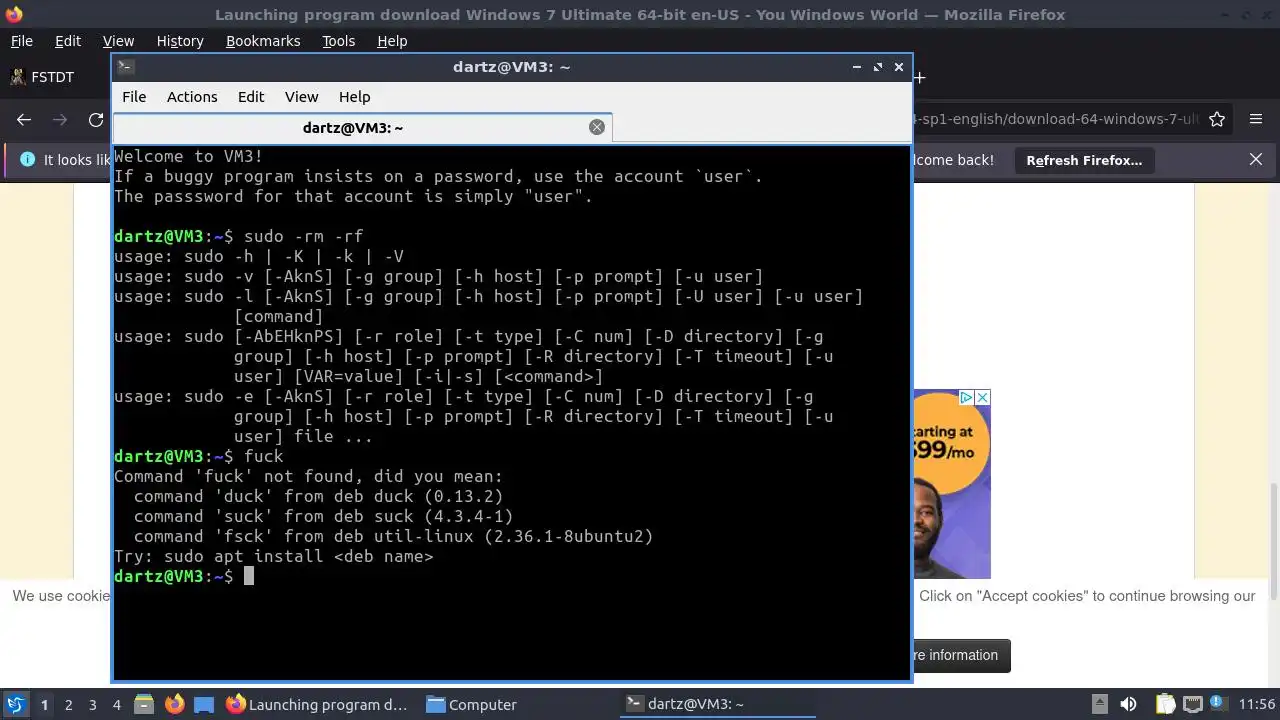Click the volume speaker tray icon
This screenshot has height=720, width=1280.
(x=1128, y=704)
